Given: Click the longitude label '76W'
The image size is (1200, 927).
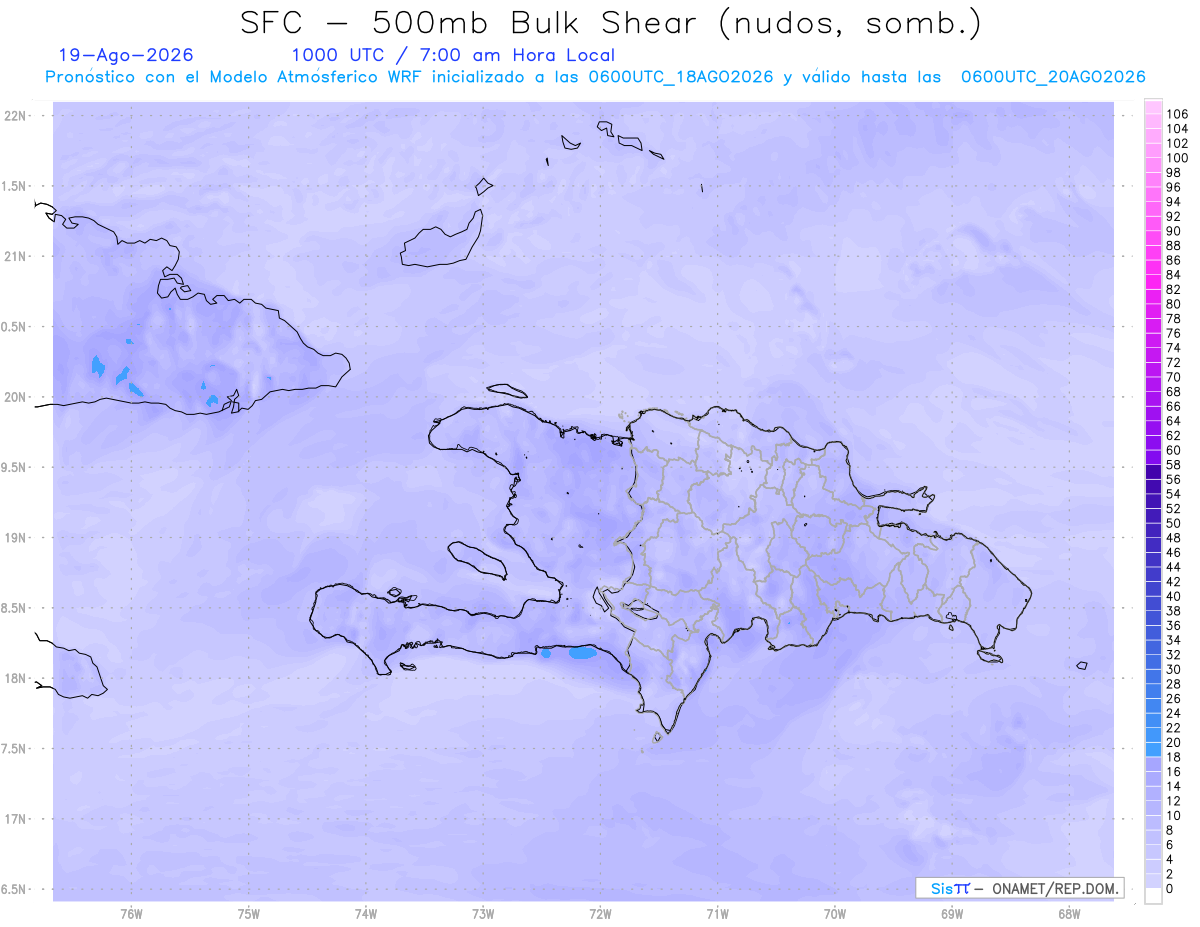Looking at the screenshot, I should pos(131,913).
